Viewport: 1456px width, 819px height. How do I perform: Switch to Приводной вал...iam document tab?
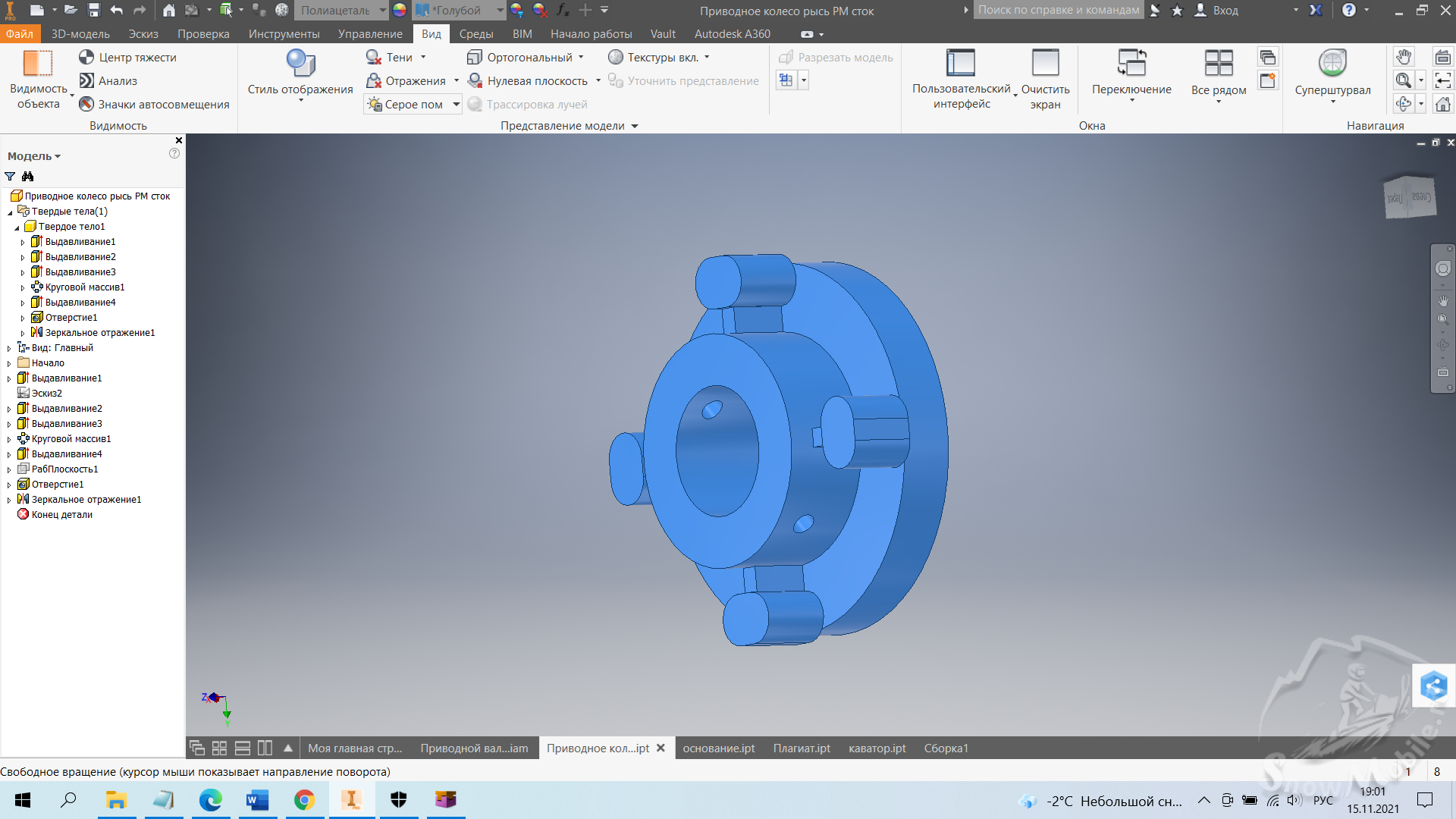[474, 748]
